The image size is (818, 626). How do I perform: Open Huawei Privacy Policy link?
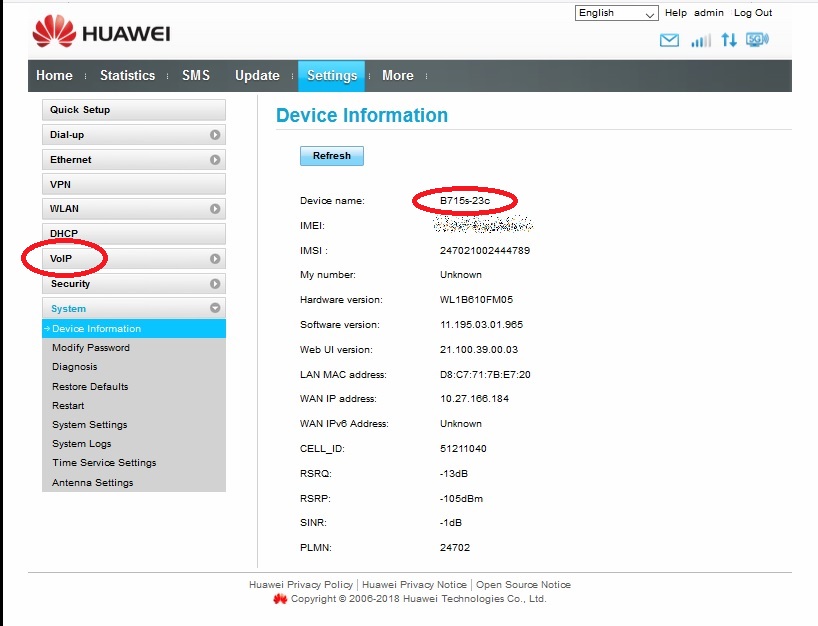(x=301, y=585)
